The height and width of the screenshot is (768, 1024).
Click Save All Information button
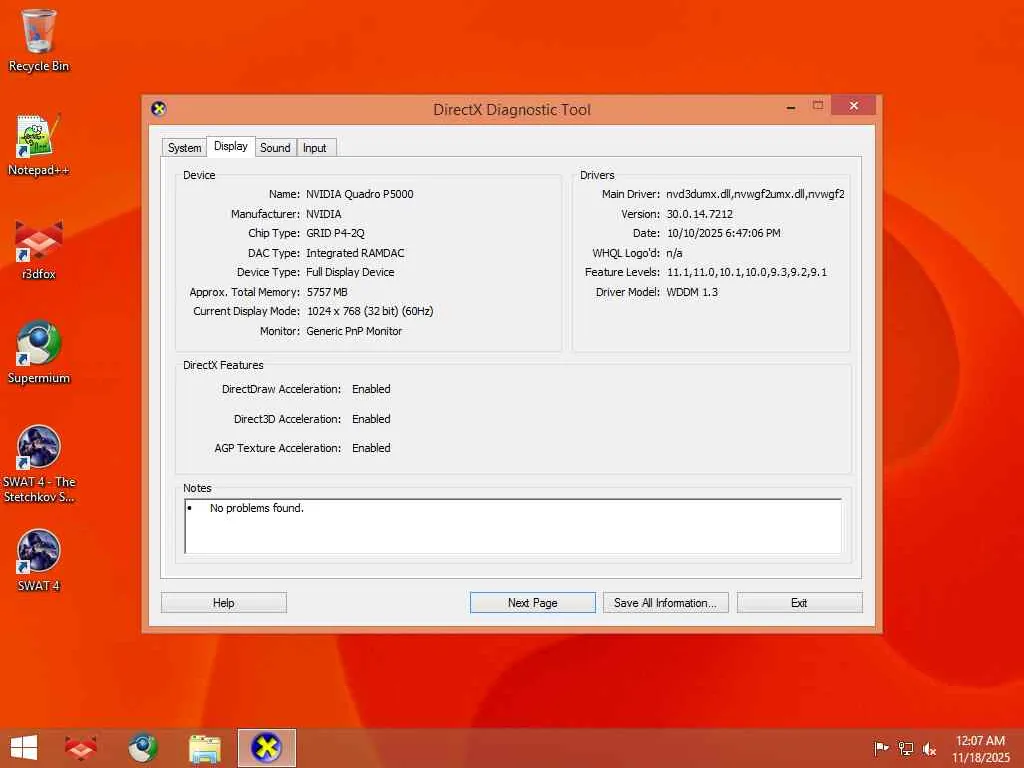(665, 603)
